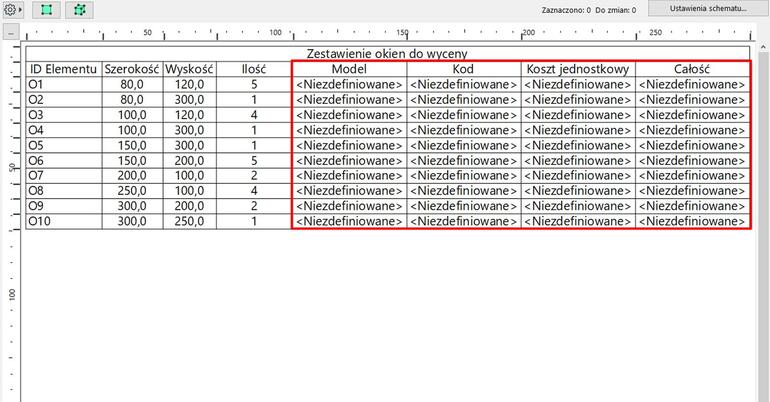This screenshot has width=770, height=402.
Task: Click the width 250,0 in row O8
Action: (x=132, y=190)
